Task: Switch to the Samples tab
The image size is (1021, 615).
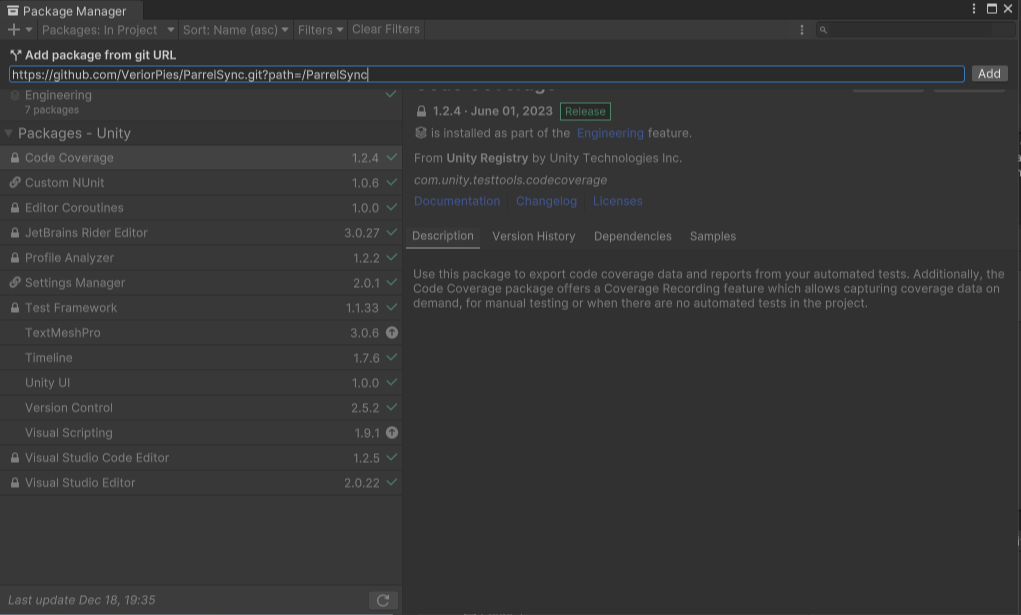Action: pyautogui.click(x=713, y=236)
